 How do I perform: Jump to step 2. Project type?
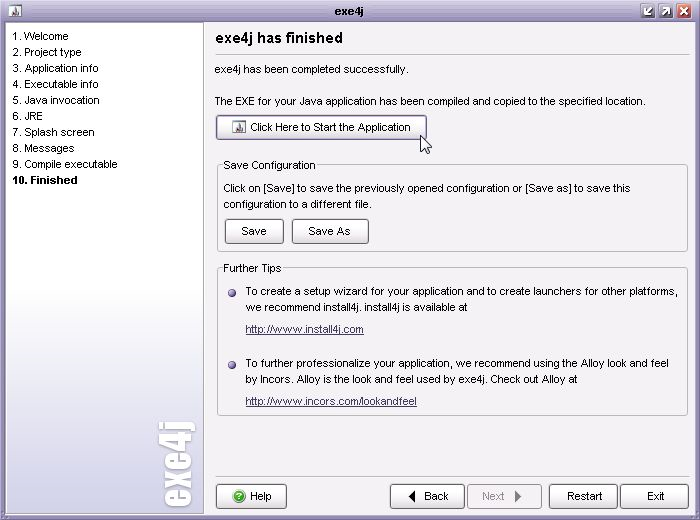tap(47, 52)
